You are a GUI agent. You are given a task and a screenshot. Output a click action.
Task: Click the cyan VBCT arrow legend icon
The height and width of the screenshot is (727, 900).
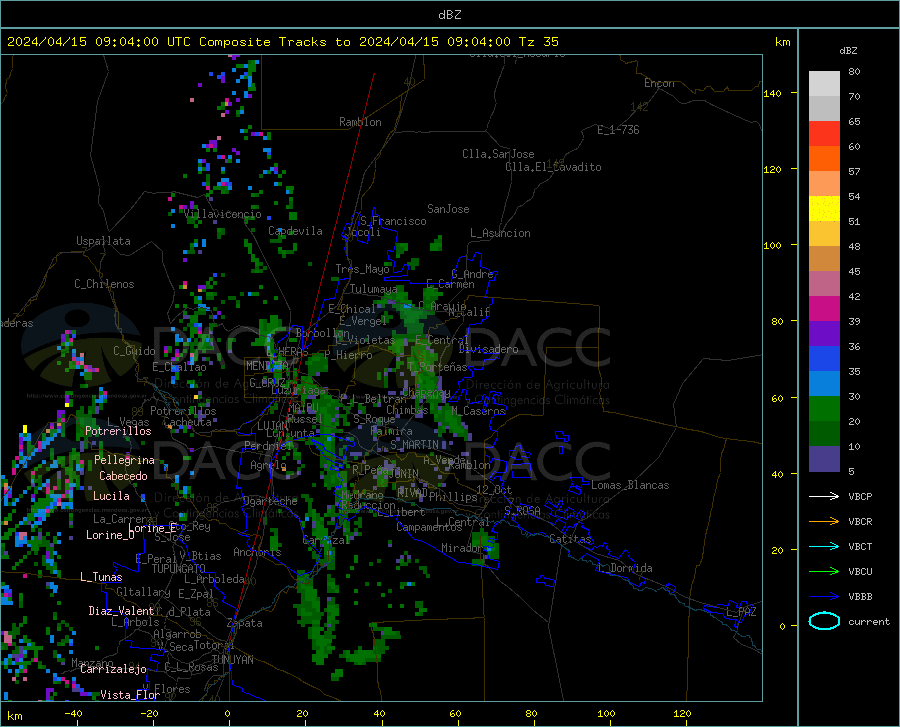824,546
